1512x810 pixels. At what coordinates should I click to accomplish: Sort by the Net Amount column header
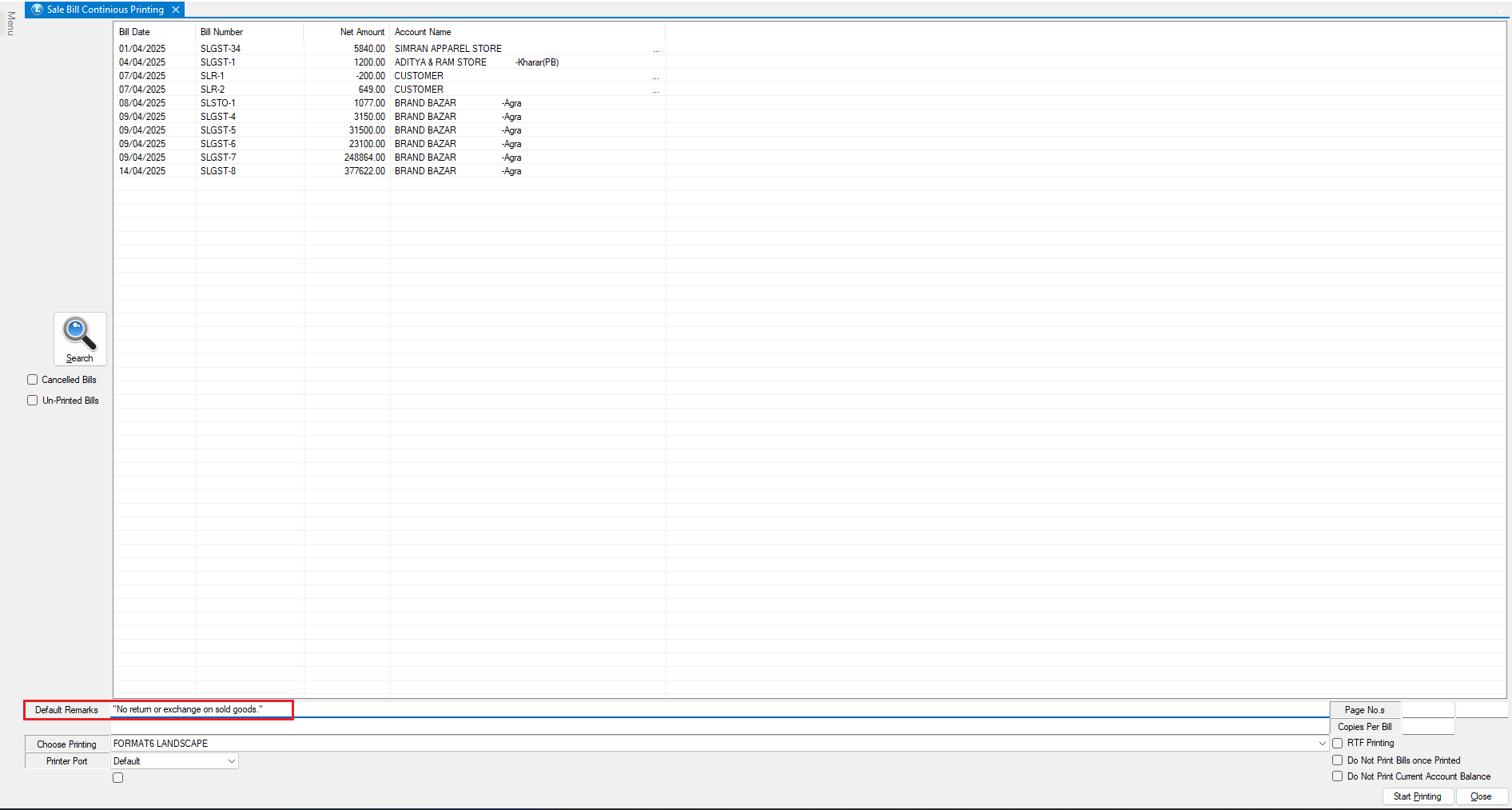(x=361, y=32)
